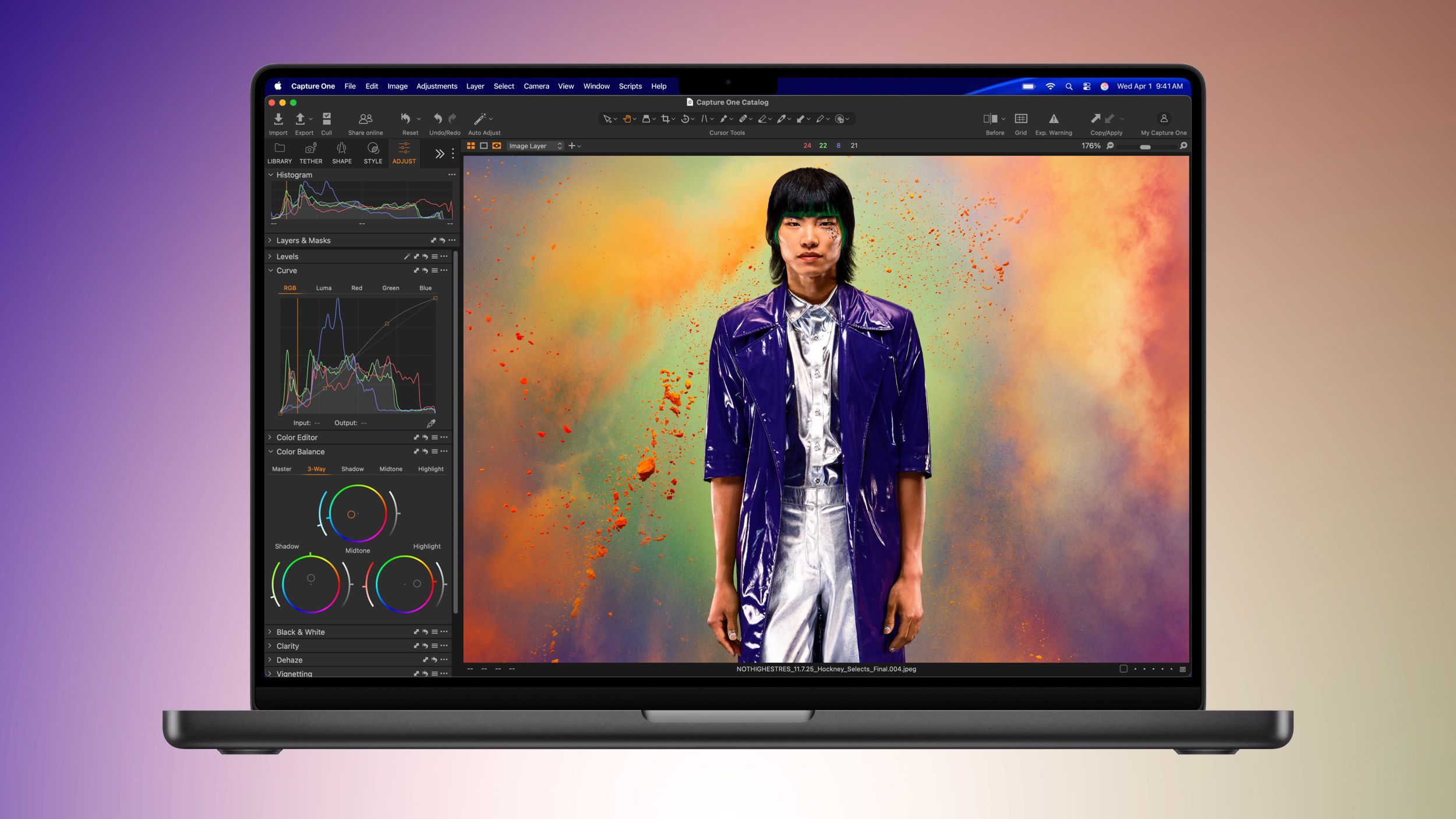
Task: Enable the multi-image grid view mode
Action: tap(471, 146)
